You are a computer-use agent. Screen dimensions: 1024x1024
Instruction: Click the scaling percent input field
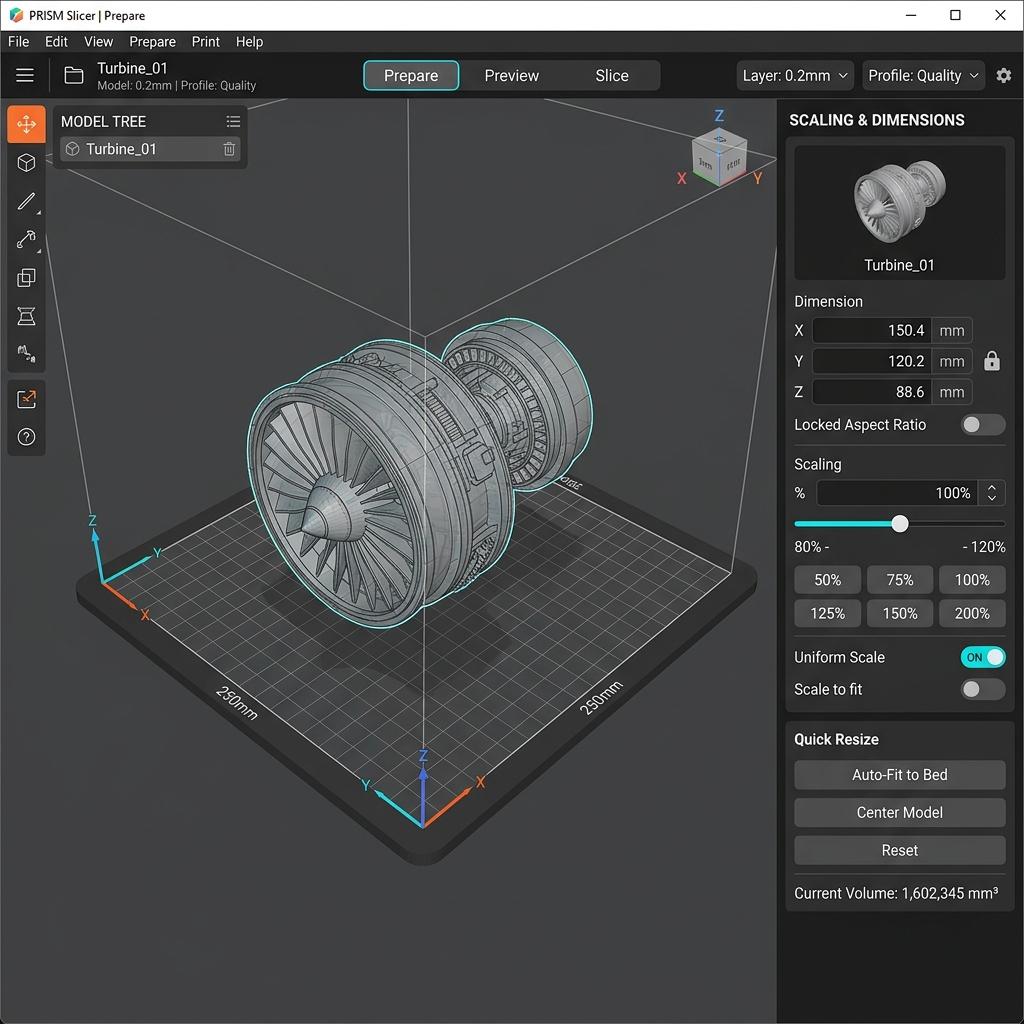point(897,493)
